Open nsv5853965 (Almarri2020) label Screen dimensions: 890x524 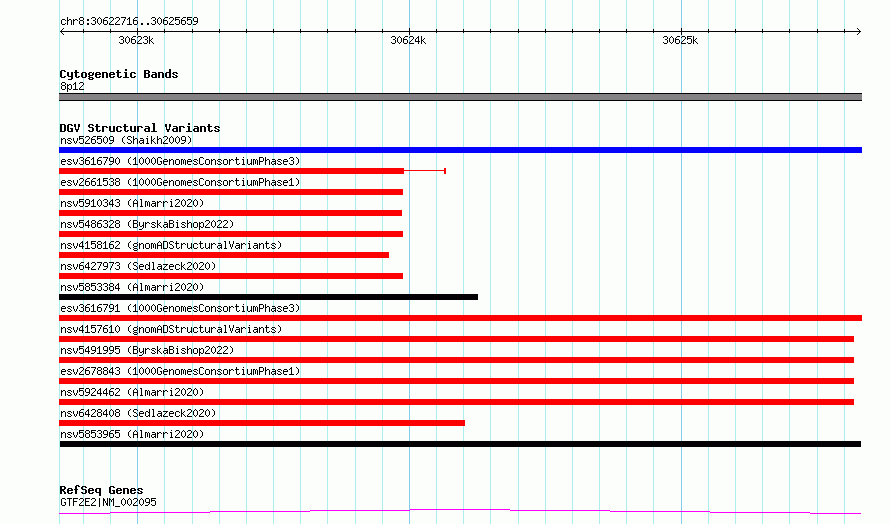pos(132,434)
